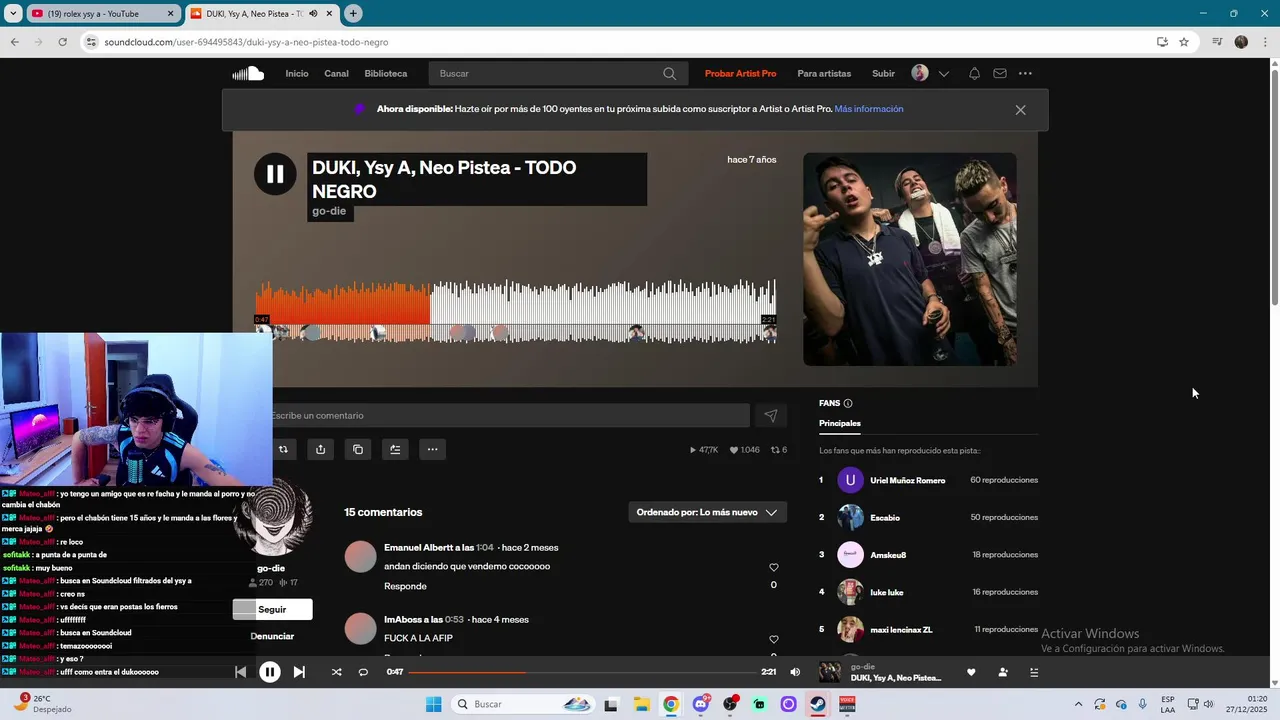The height and width of the screenshot is (720, 1280).
Task: Toggle repeat in the player bar
Action: pos(363,672)
